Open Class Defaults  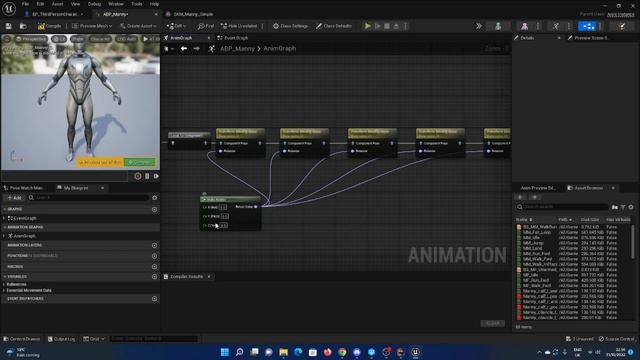coord(333,26)
